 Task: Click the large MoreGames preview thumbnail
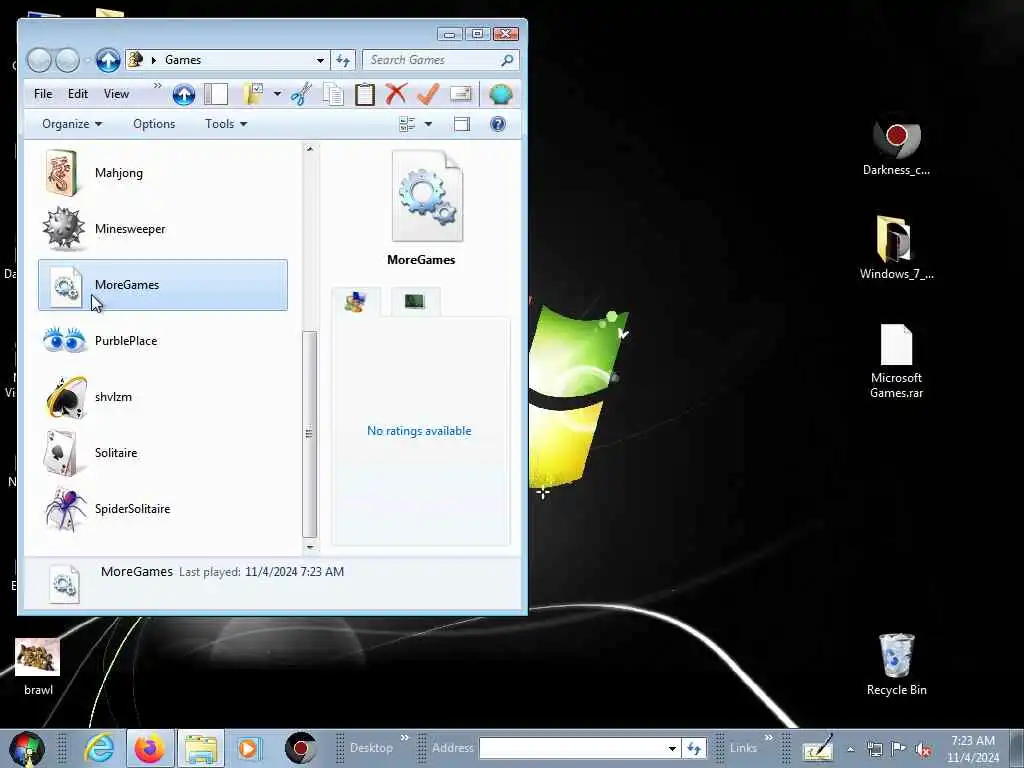pyautogui.click(x=427, y=196)
